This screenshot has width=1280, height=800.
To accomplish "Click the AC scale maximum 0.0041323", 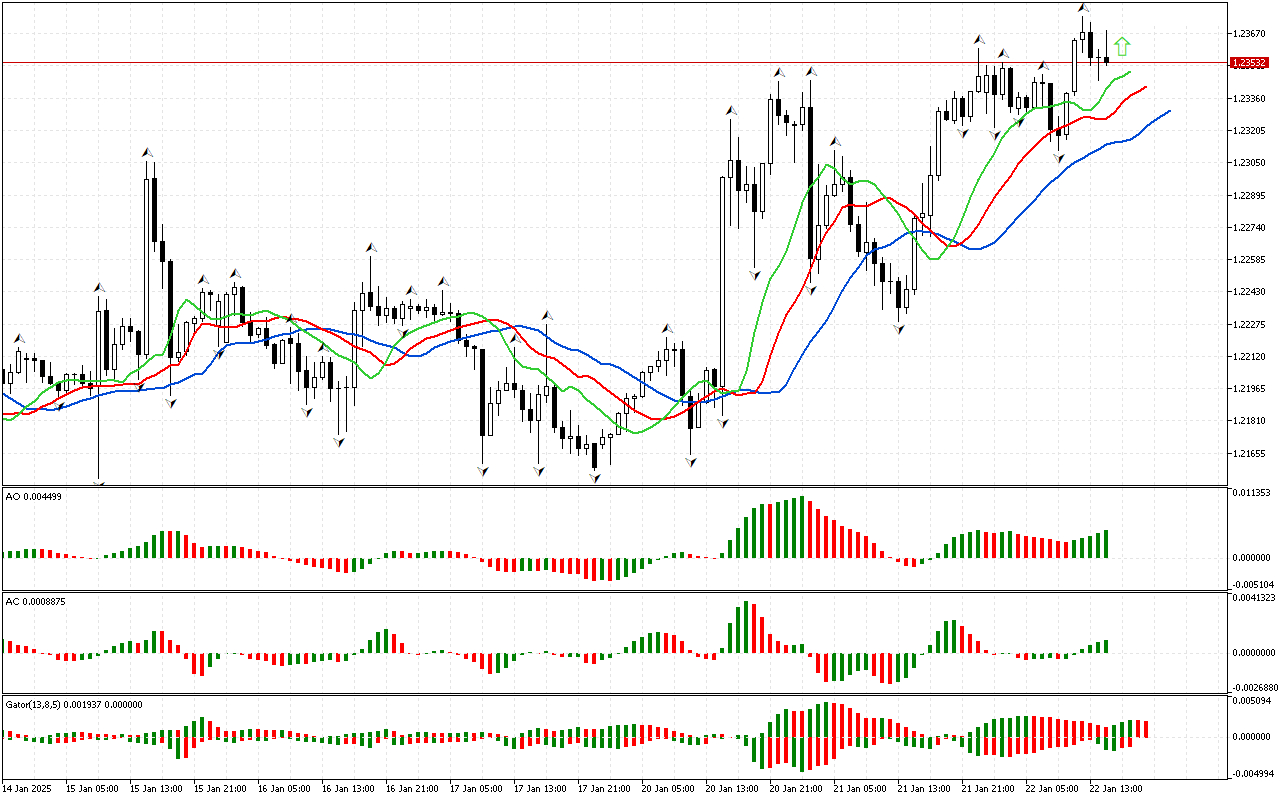I will 1253,598.
